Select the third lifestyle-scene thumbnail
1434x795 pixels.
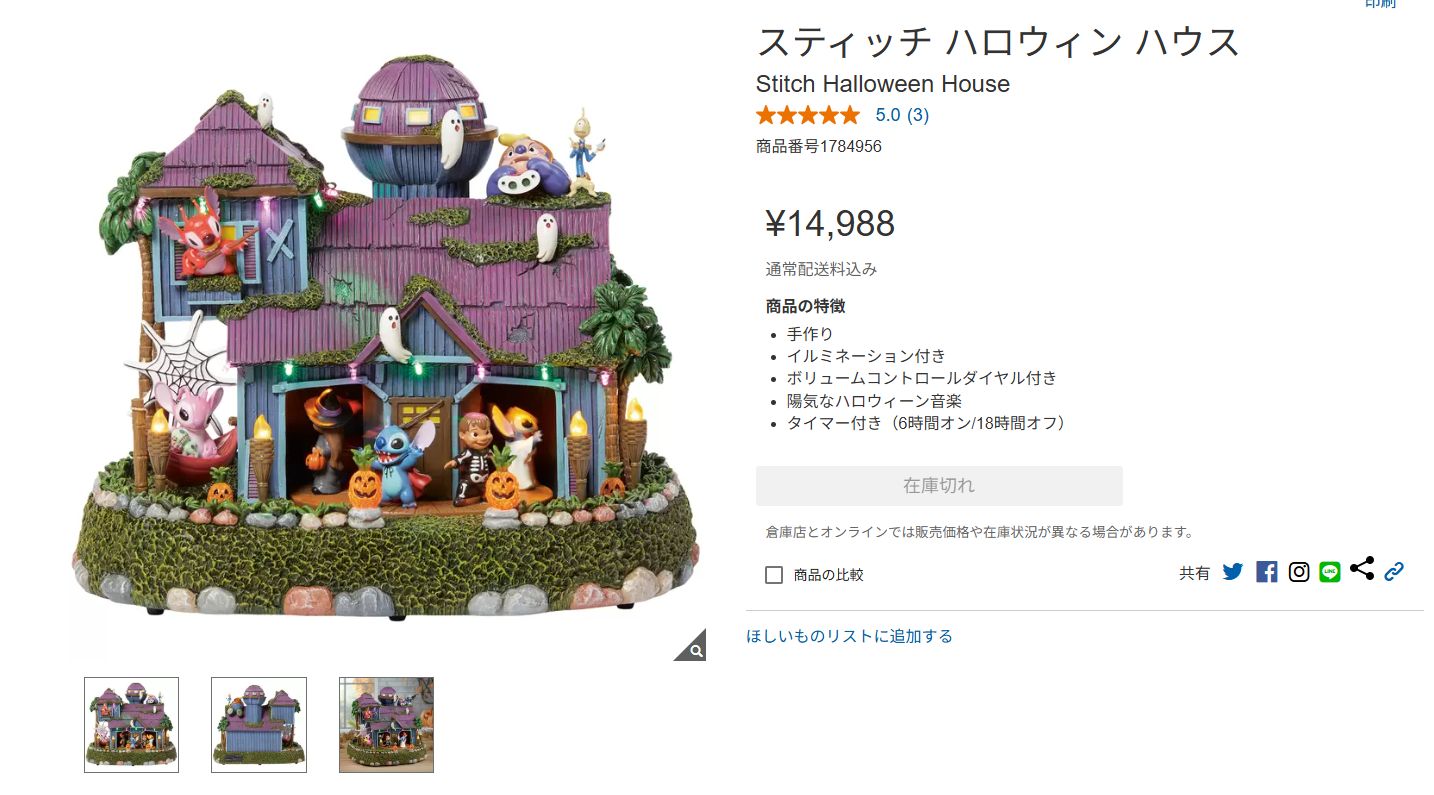386,725
